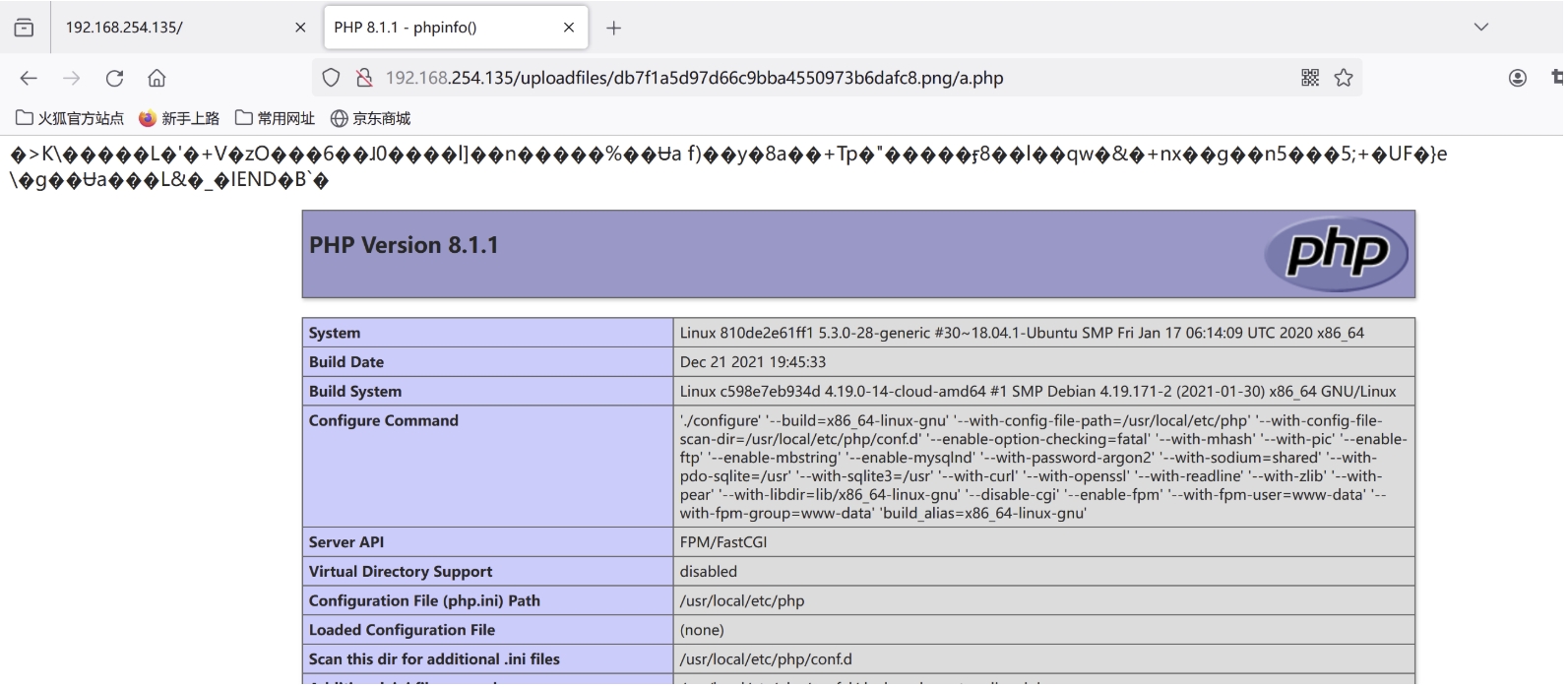
Task: Open the 新手上路 bookmark
Action: coord(179,118)
